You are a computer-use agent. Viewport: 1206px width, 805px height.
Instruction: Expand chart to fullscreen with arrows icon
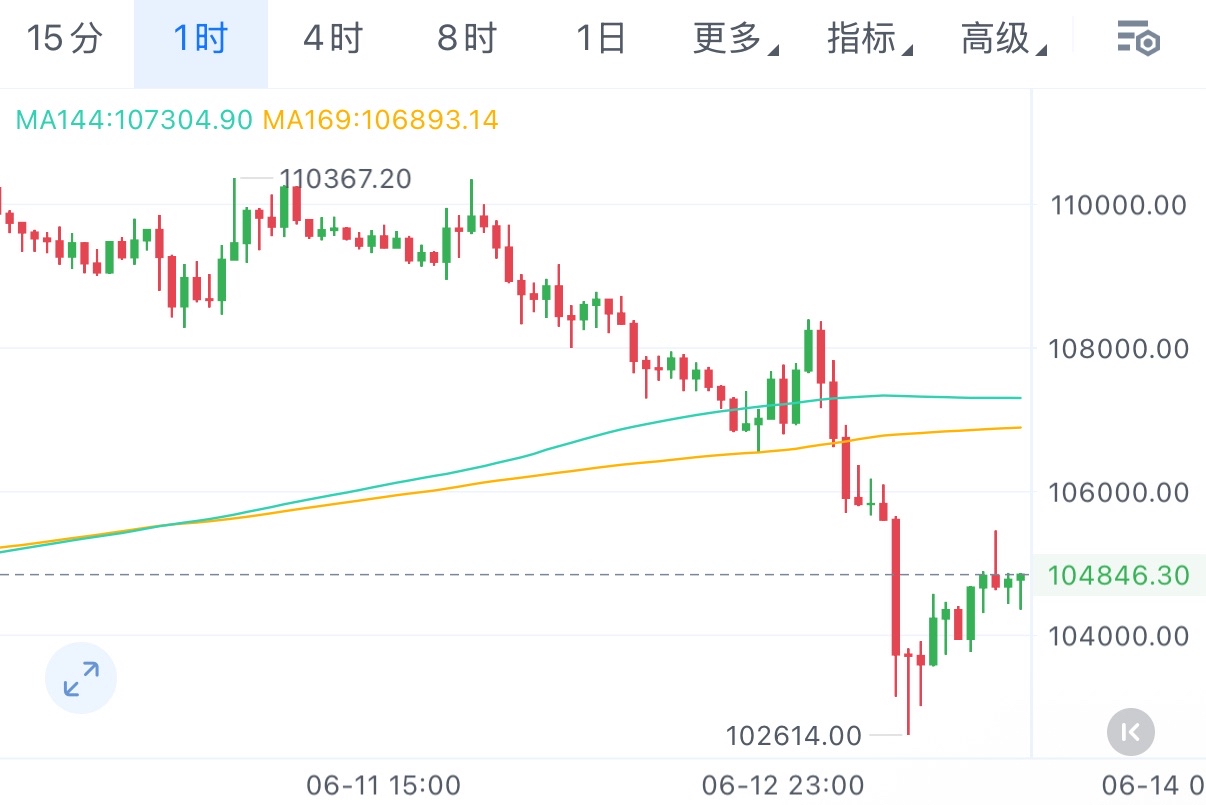81,678
